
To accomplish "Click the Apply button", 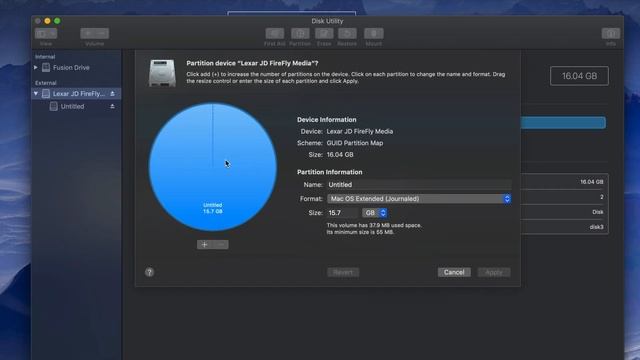I will point(494,272).
